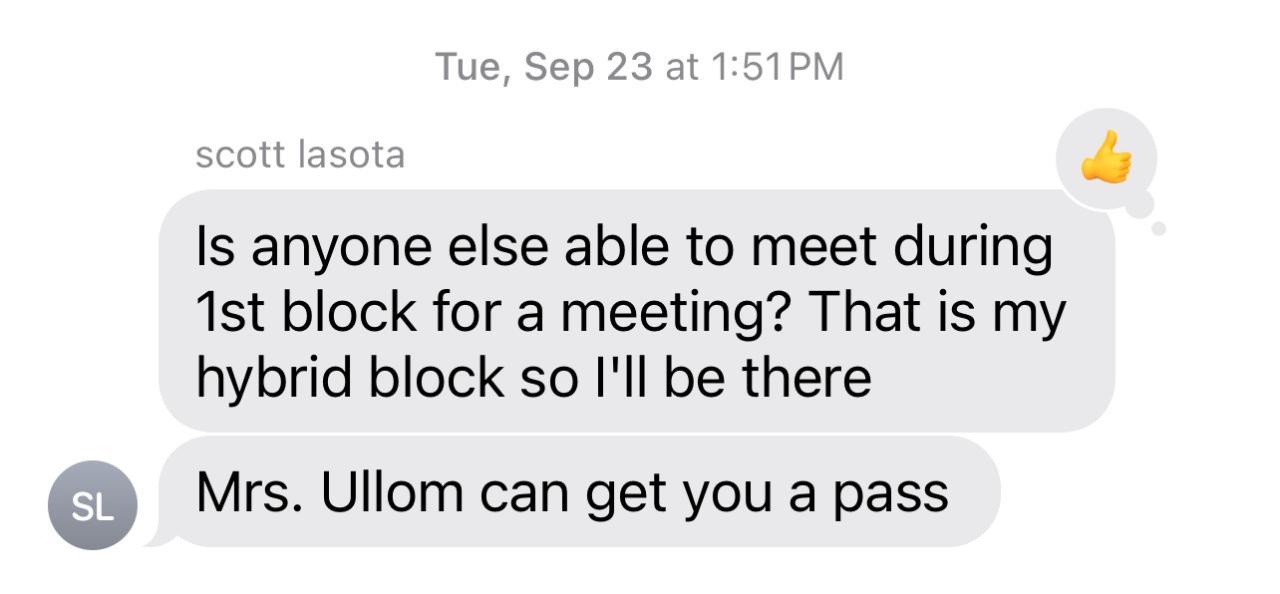Click the Tue, Sep 23 date label
The image size is (1280, 594).
544,67
